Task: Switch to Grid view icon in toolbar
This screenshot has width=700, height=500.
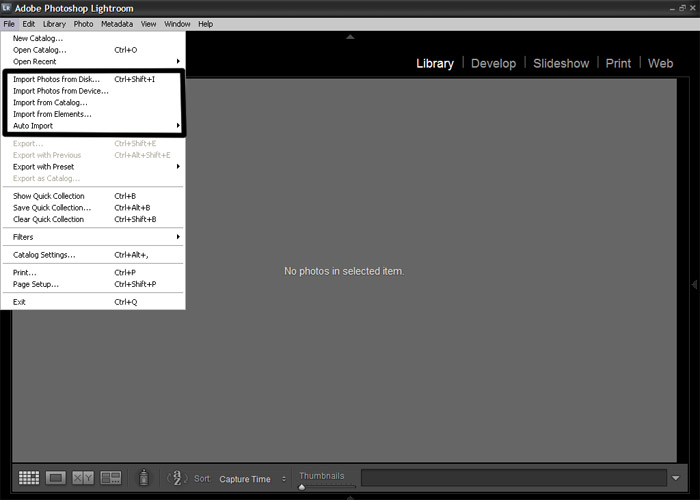Action: click(x=29, y=478)
